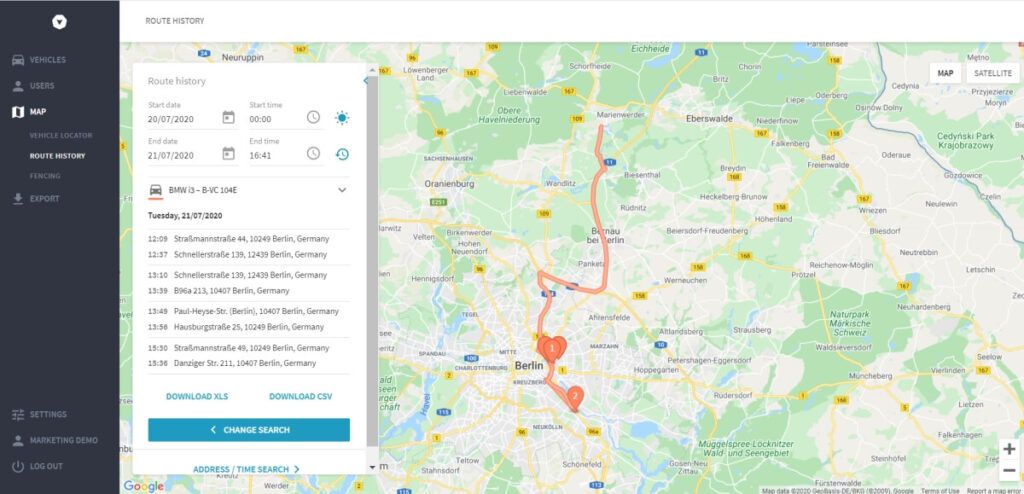Open Vehicle Locator submenu item

pos(61,135)
